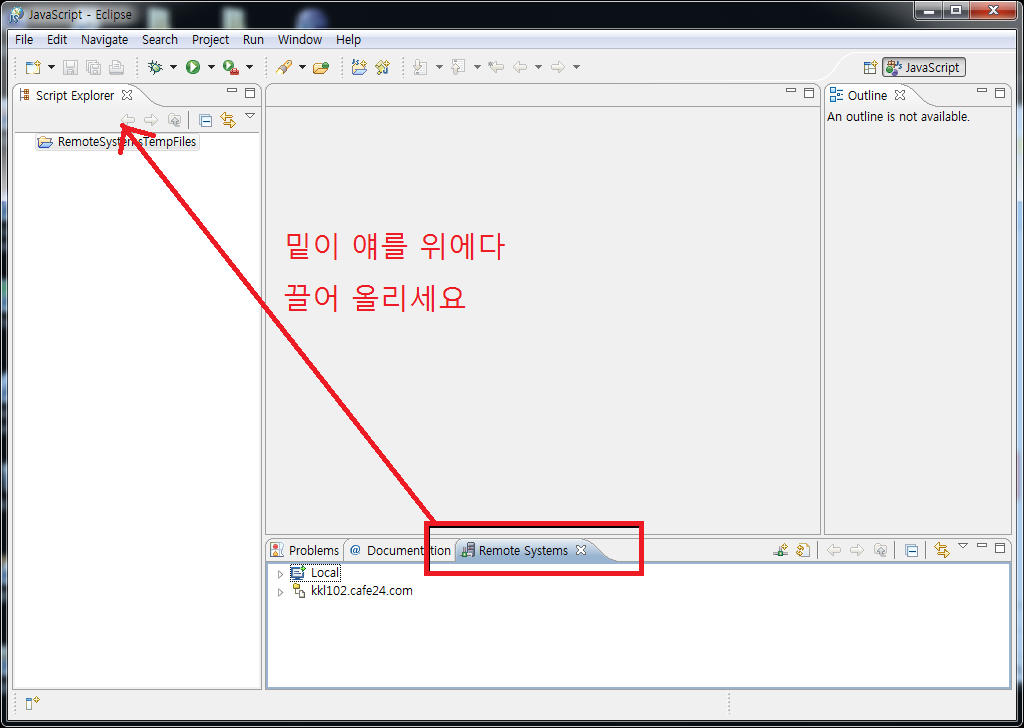The height and width of the screenshot is (728, 1024).
Task: Expand the Local tree node
Action: click(x=280, y=574)
